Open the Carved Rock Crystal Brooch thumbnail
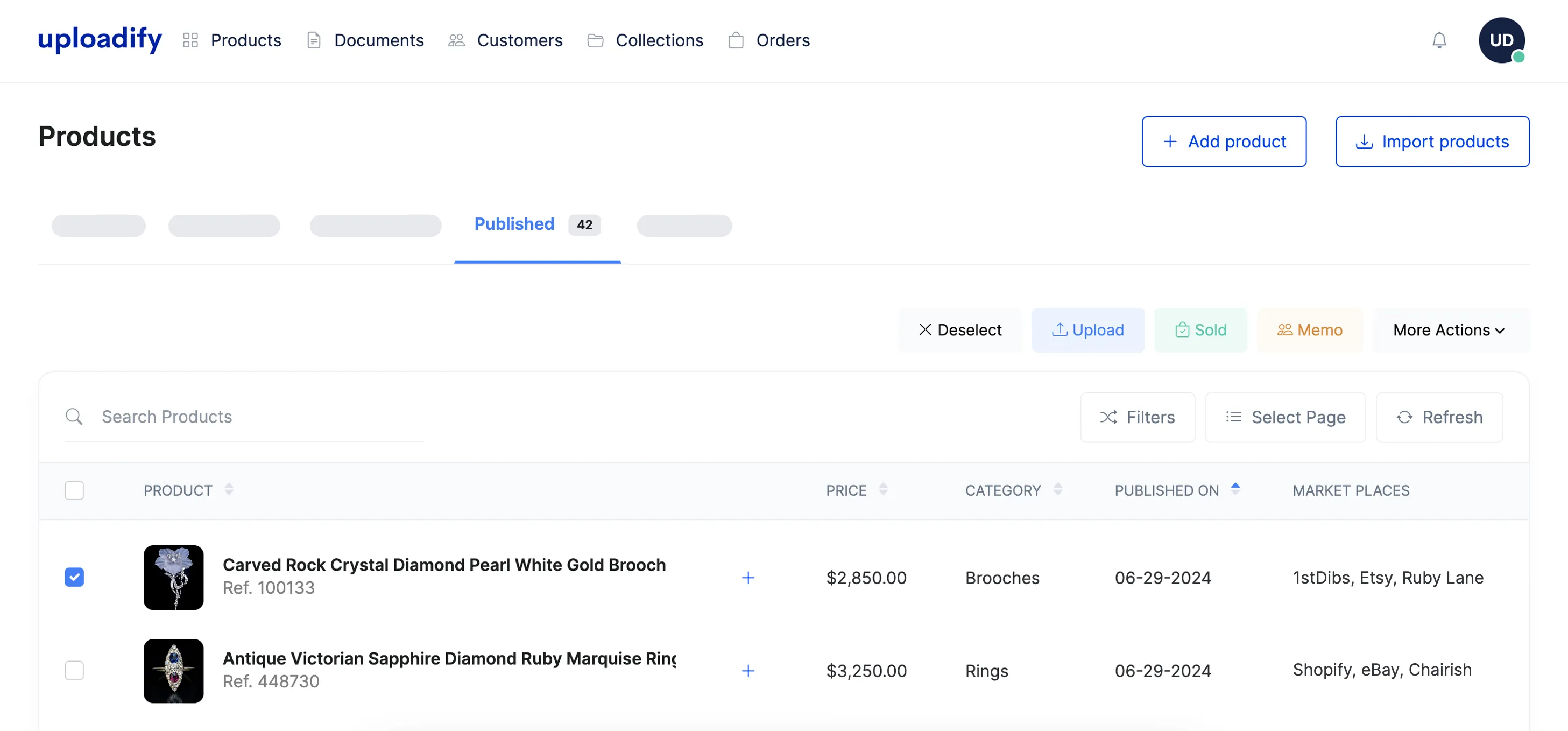Viewport: 1568px width, 731px height. 173,578
